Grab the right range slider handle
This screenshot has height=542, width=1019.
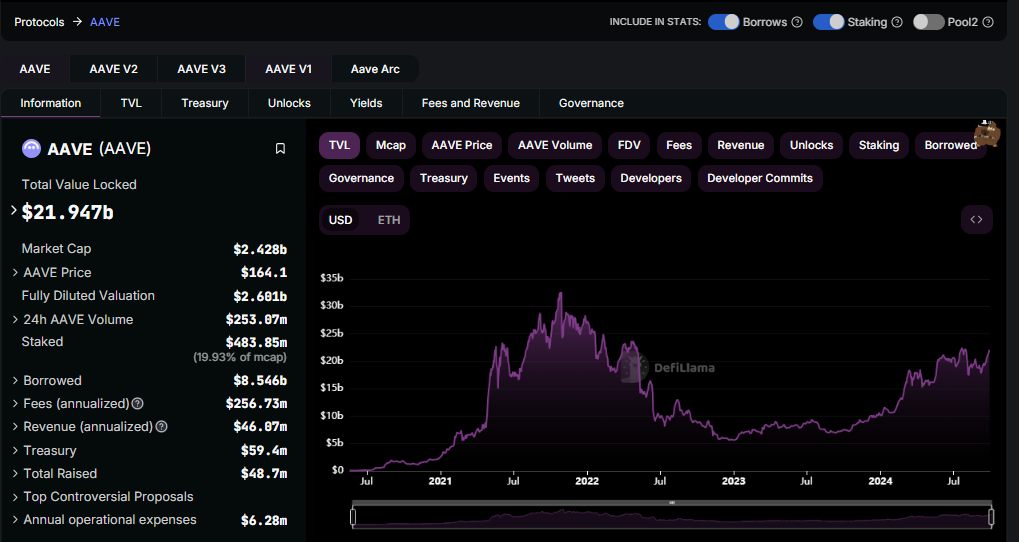(991, 517)
